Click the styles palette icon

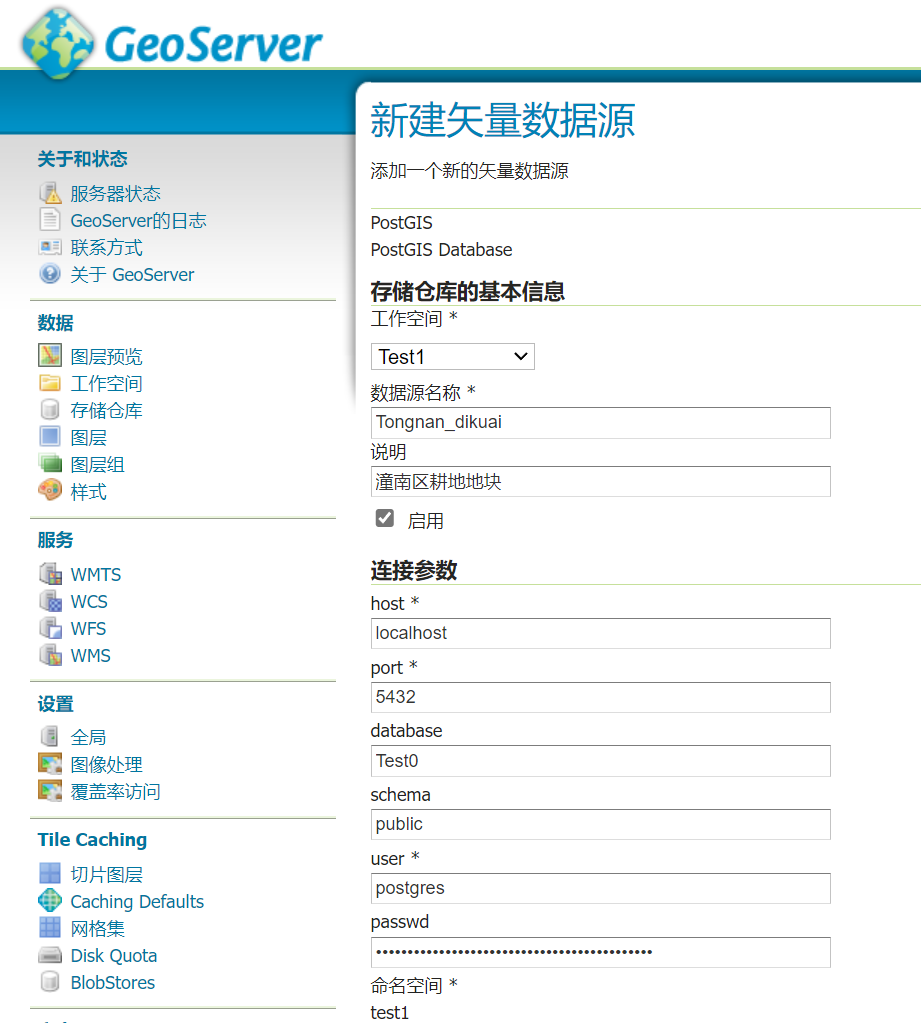tap(49, 491)
